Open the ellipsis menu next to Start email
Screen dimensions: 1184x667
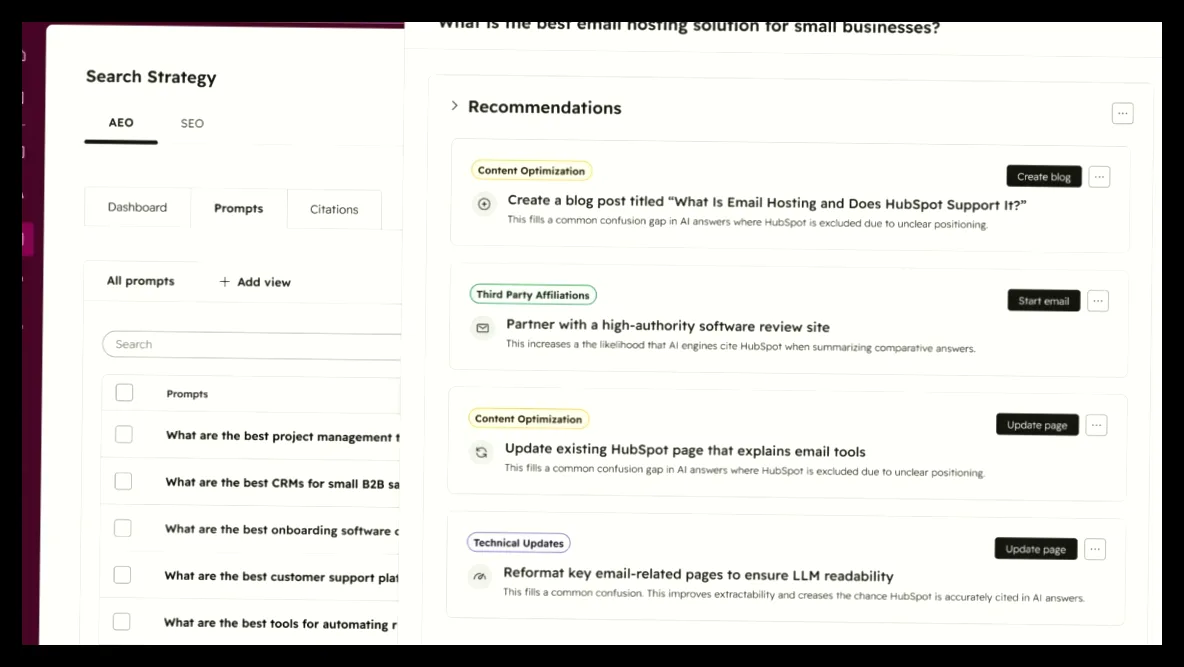(1098, 301)
